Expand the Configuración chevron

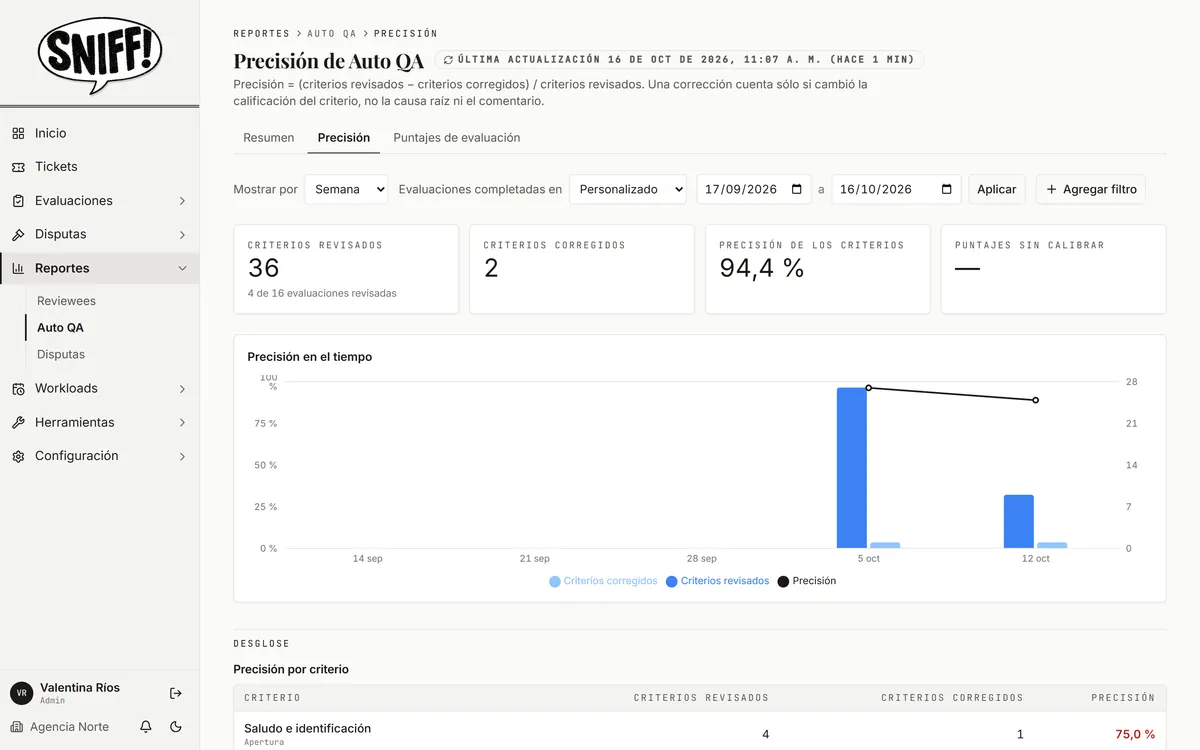(x=182, y=456)
